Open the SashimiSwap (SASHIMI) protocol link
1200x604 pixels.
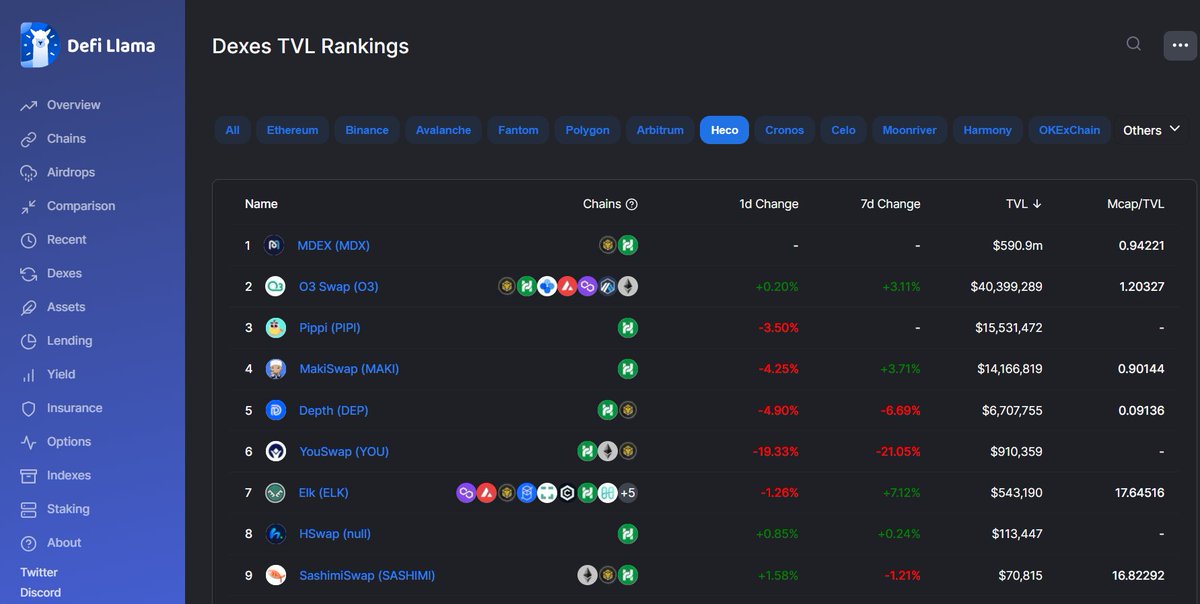coord(367,575)
